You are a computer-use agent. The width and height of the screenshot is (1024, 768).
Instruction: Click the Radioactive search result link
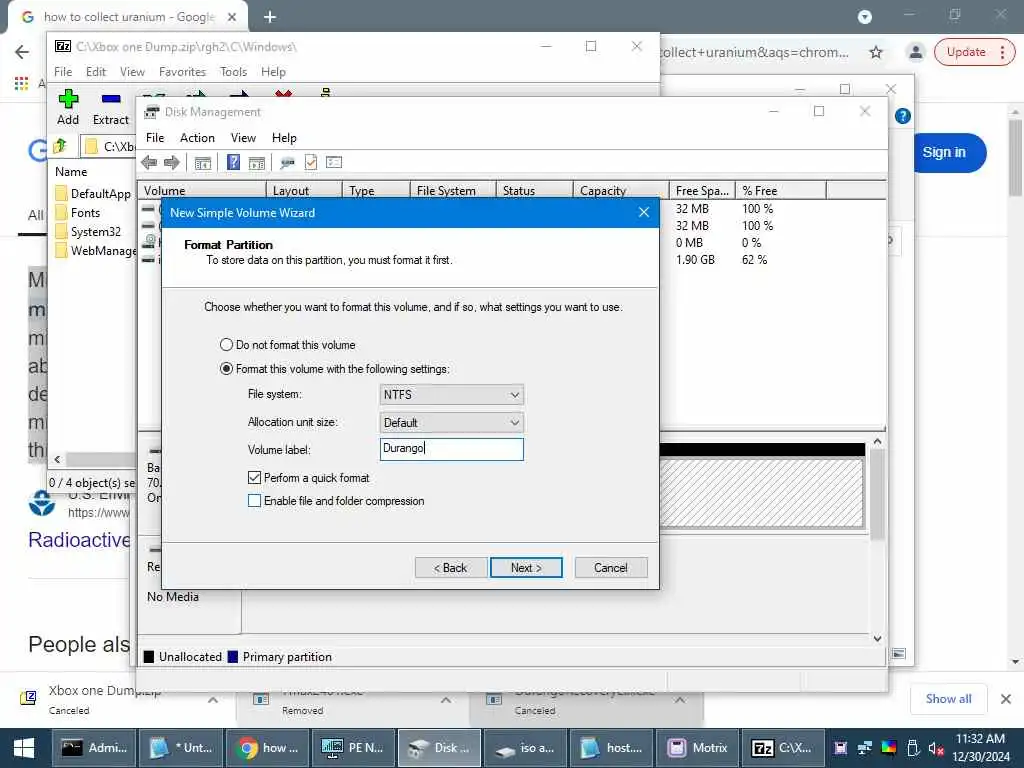(x=79, y=539)
